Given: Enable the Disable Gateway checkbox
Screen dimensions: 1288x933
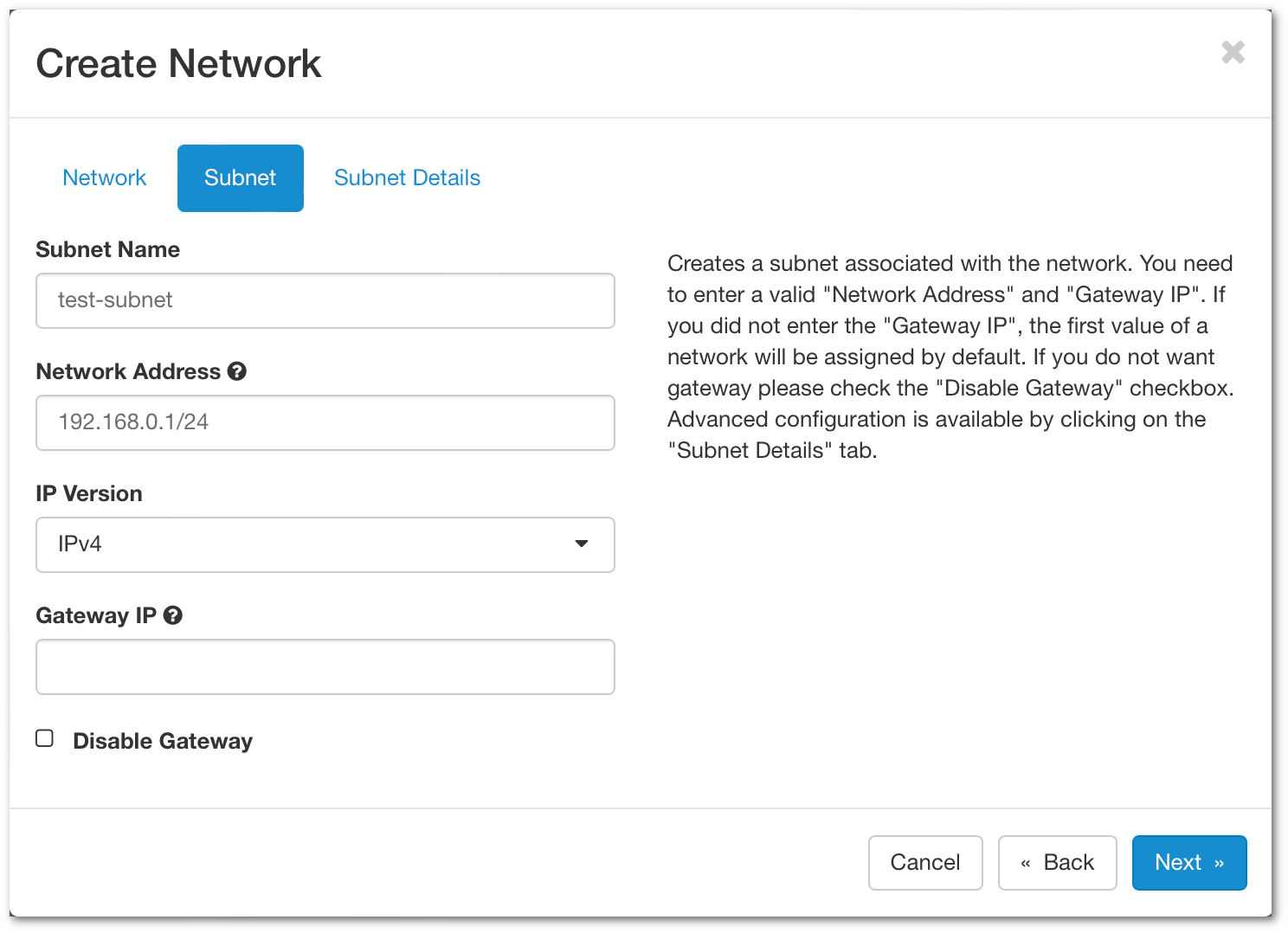Looking at the screenshot, I should 45,738.
